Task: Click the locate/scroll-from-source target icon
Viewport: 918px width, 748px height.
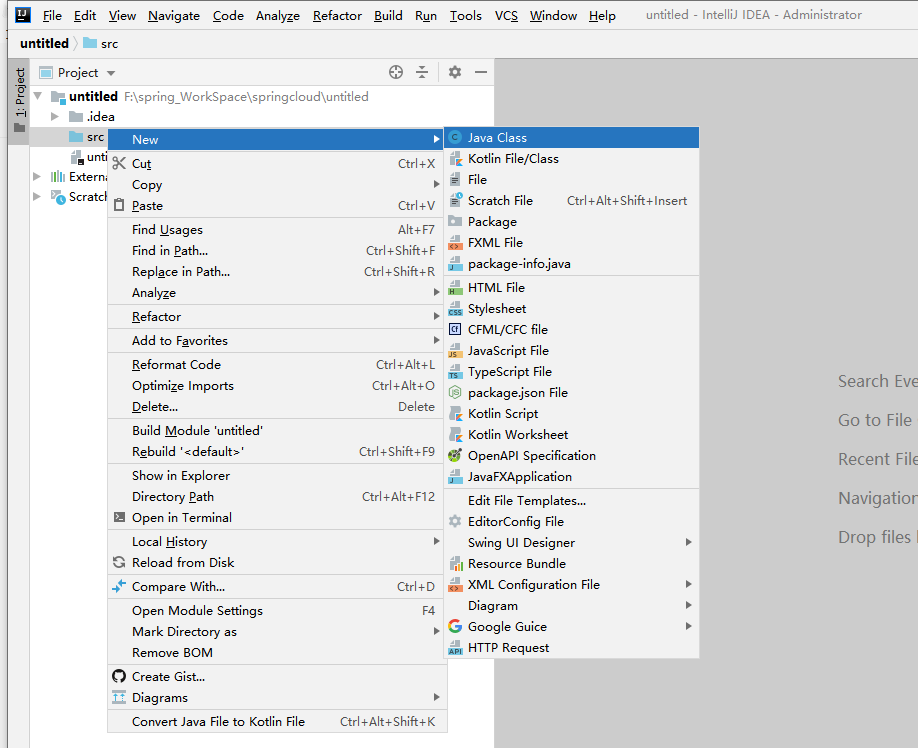Action: click(395, 72)
